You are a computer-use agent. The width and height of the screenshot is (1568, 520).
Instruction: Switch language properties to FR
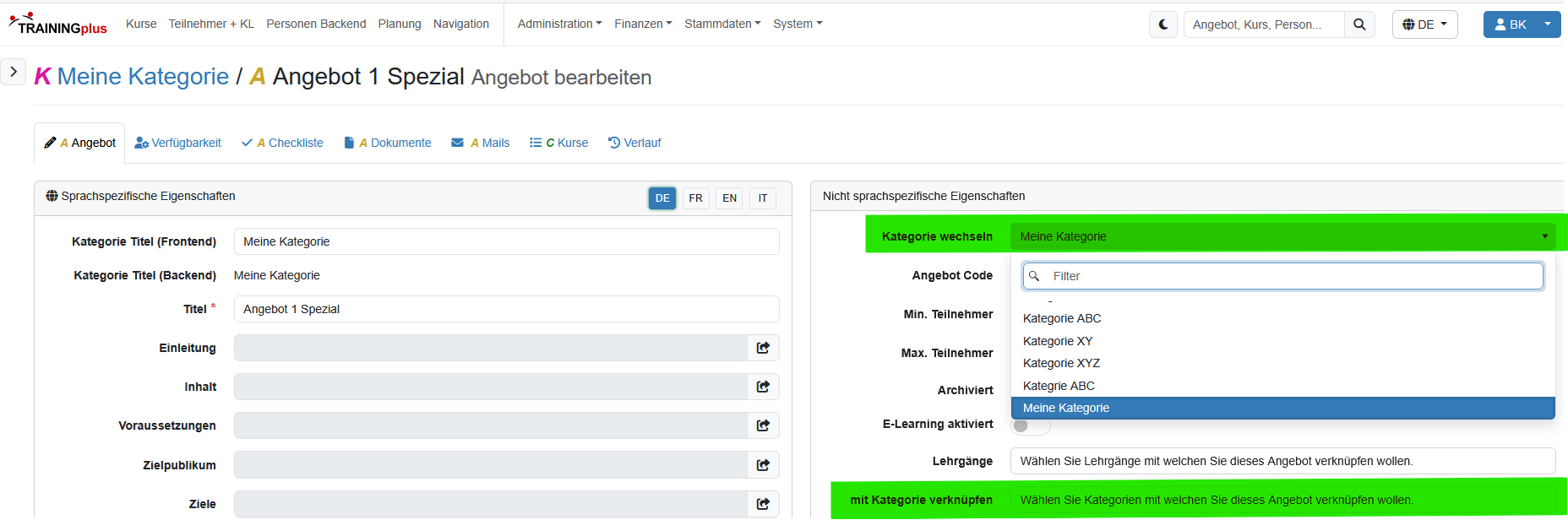(x=695, y=198)
